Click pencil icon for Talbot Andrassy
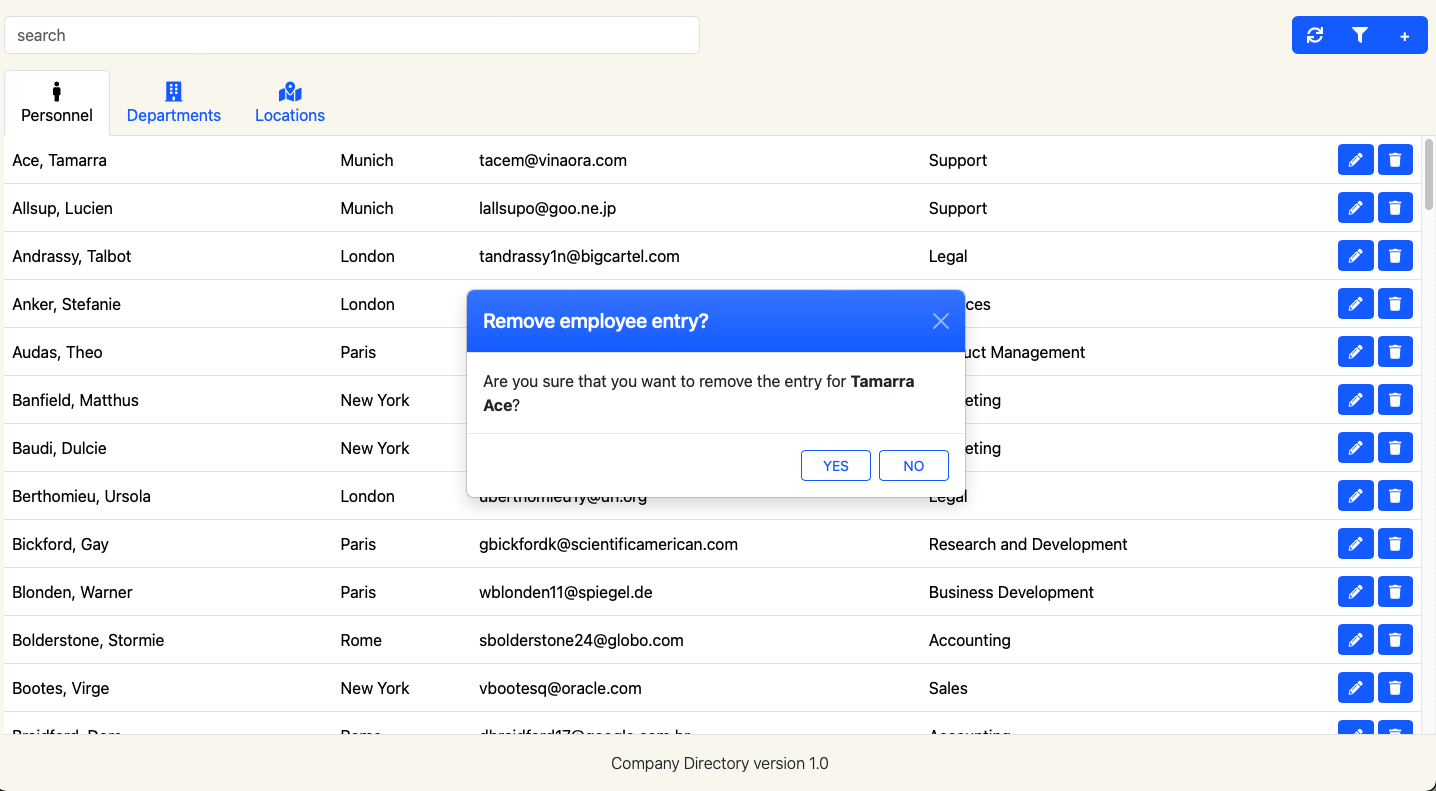Viewport: 1436px width, 791px height. click(1355, 256)
